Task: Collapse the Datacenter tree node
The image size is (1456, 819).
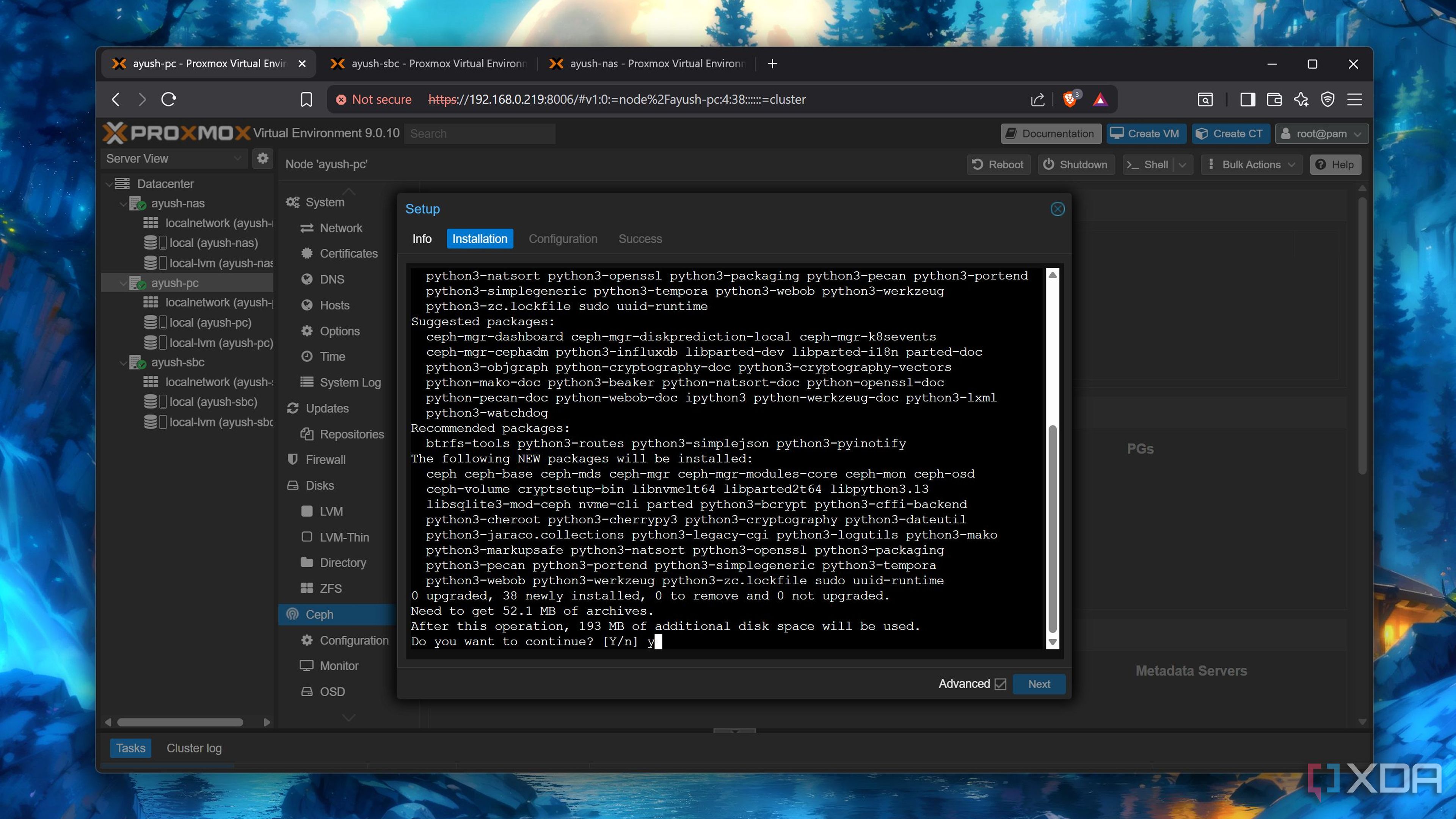Action: (109, 184)
